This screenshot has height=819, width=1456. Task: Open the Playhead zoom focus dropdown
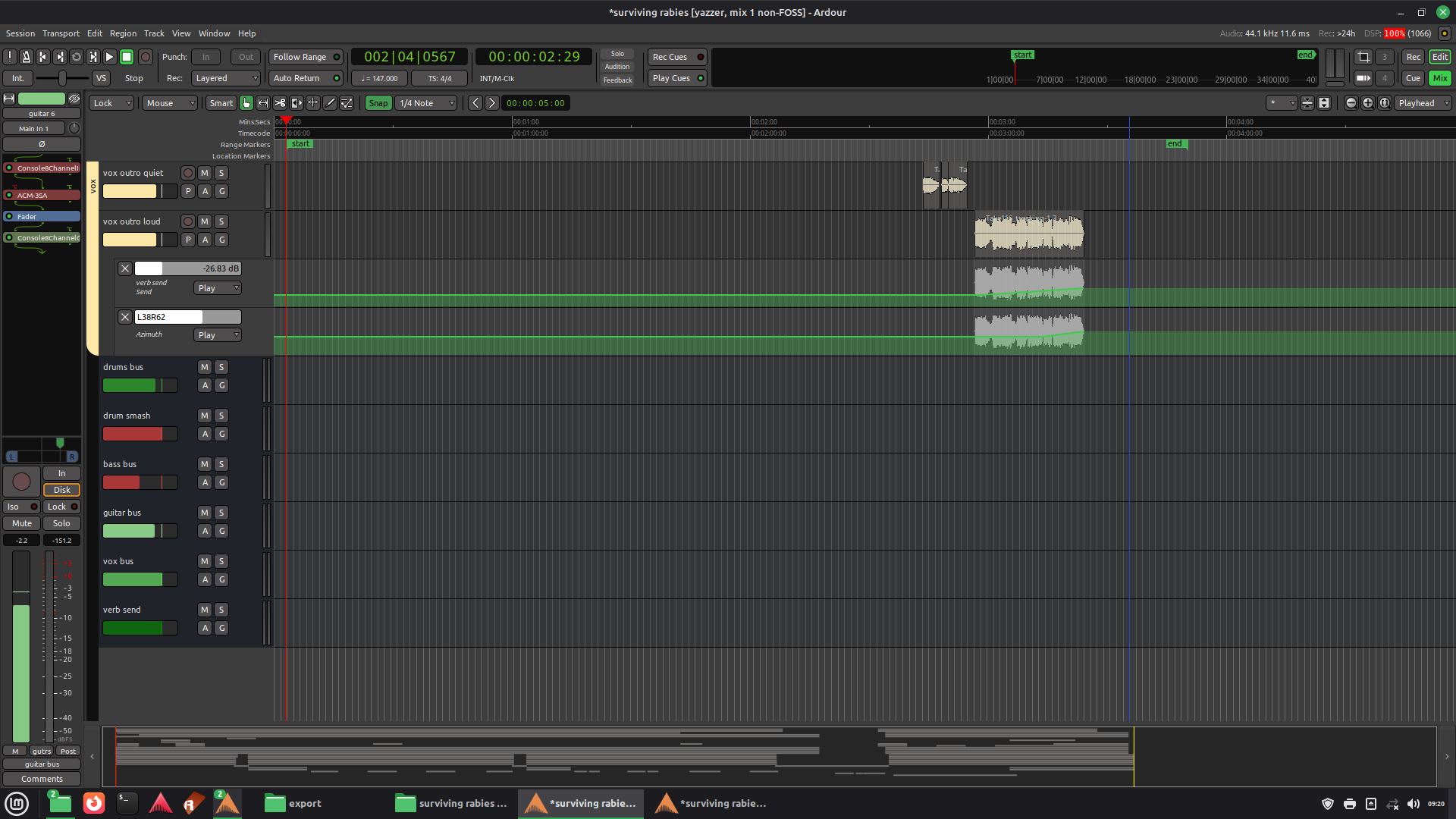(x=1423, y=103)
